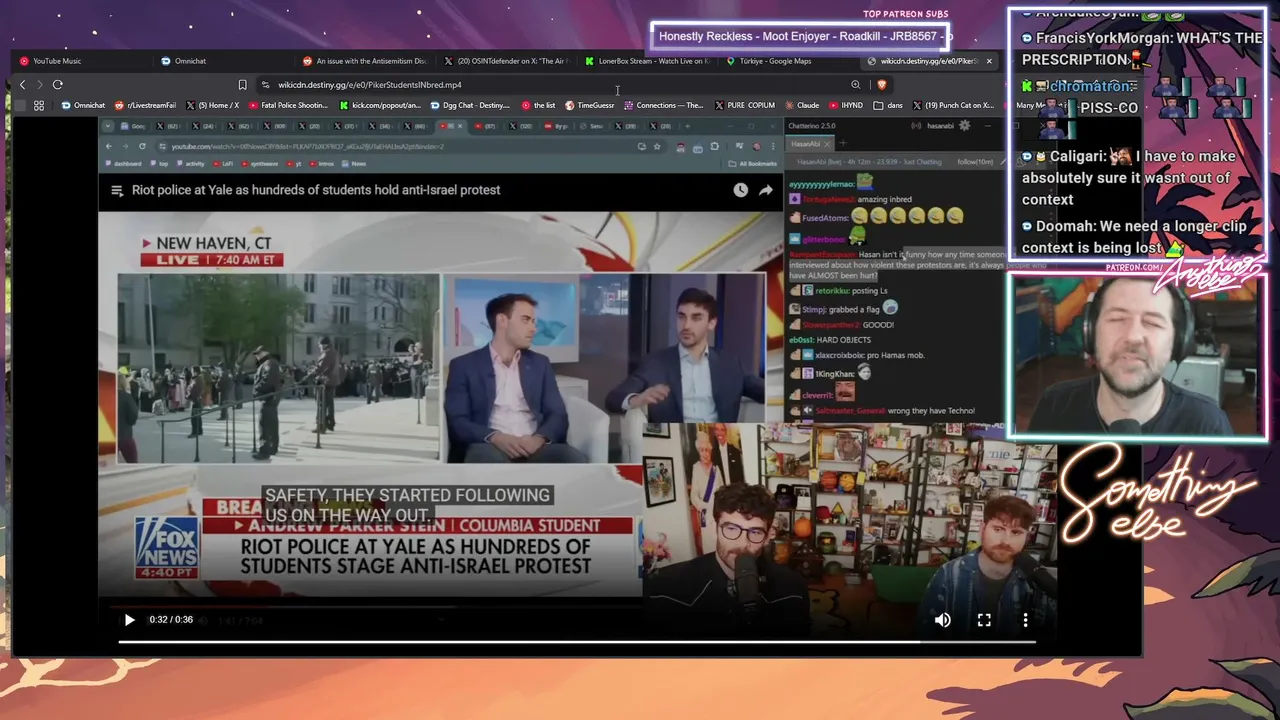Open the bookmarks apps grid icon
The image size is (1280, 720).
pos(39,105)
